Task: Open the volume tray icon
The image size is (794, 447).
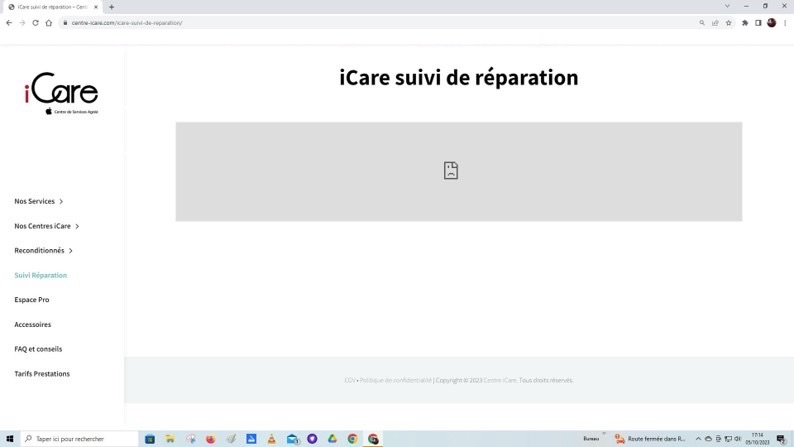Action: (x=738, y=439)
